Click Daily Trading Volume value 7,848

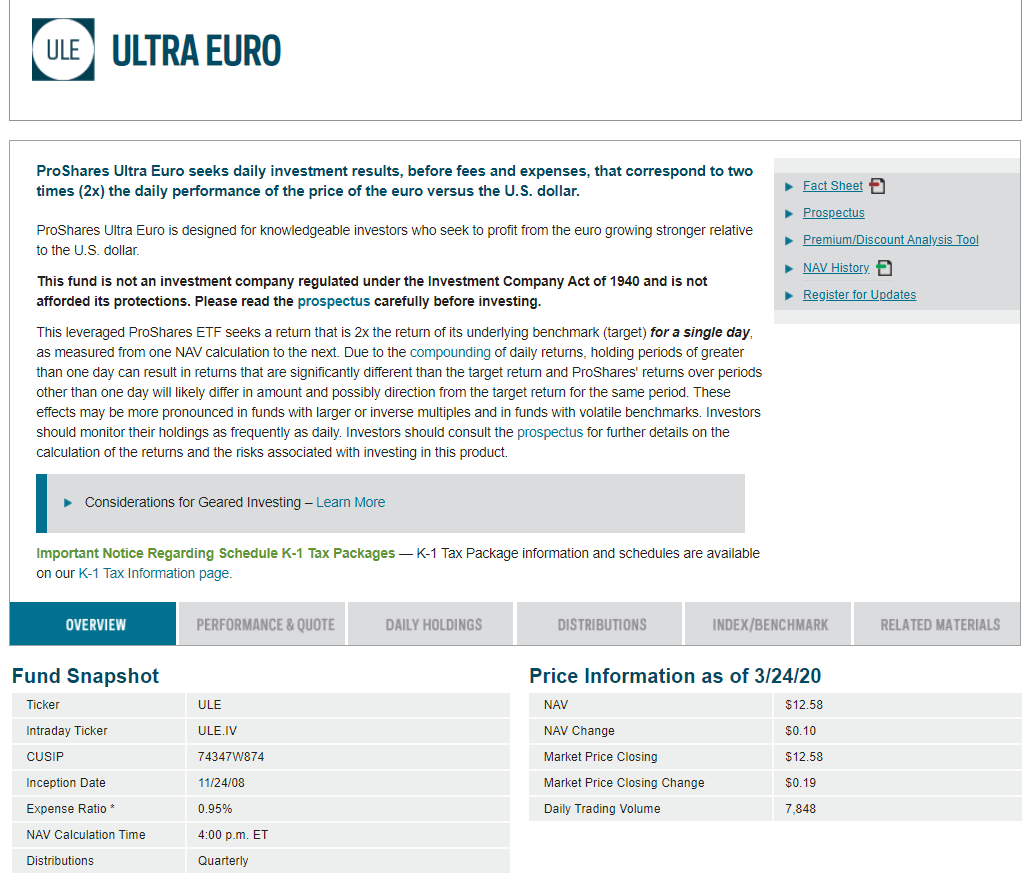pyautogui.click(x=801, y=809)
